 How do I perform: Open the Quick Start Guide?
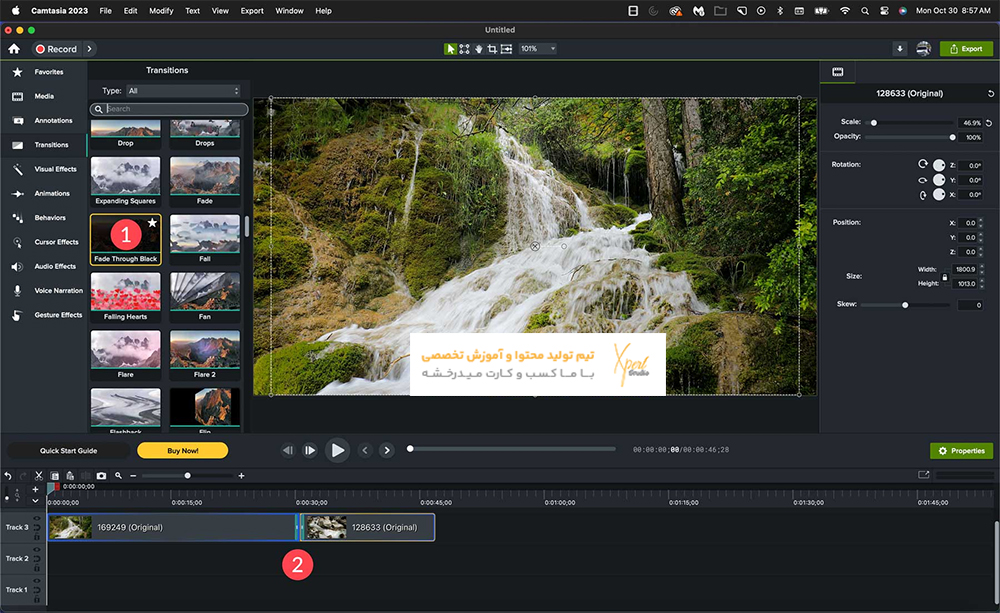pyautogui.click(x=68, y=451)
